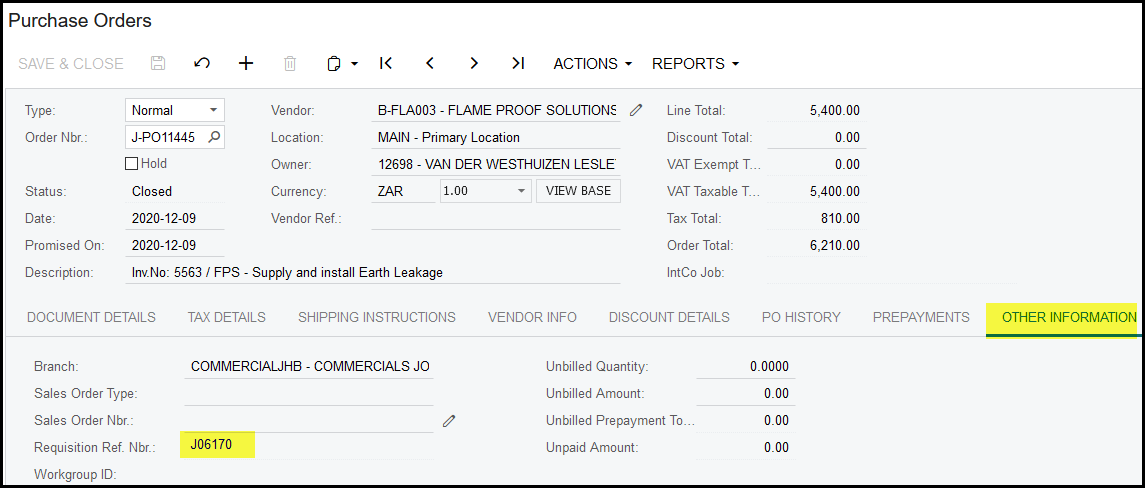The image size is (1145, 488).
Task: Click the Save & Close button
Action: 71,63
